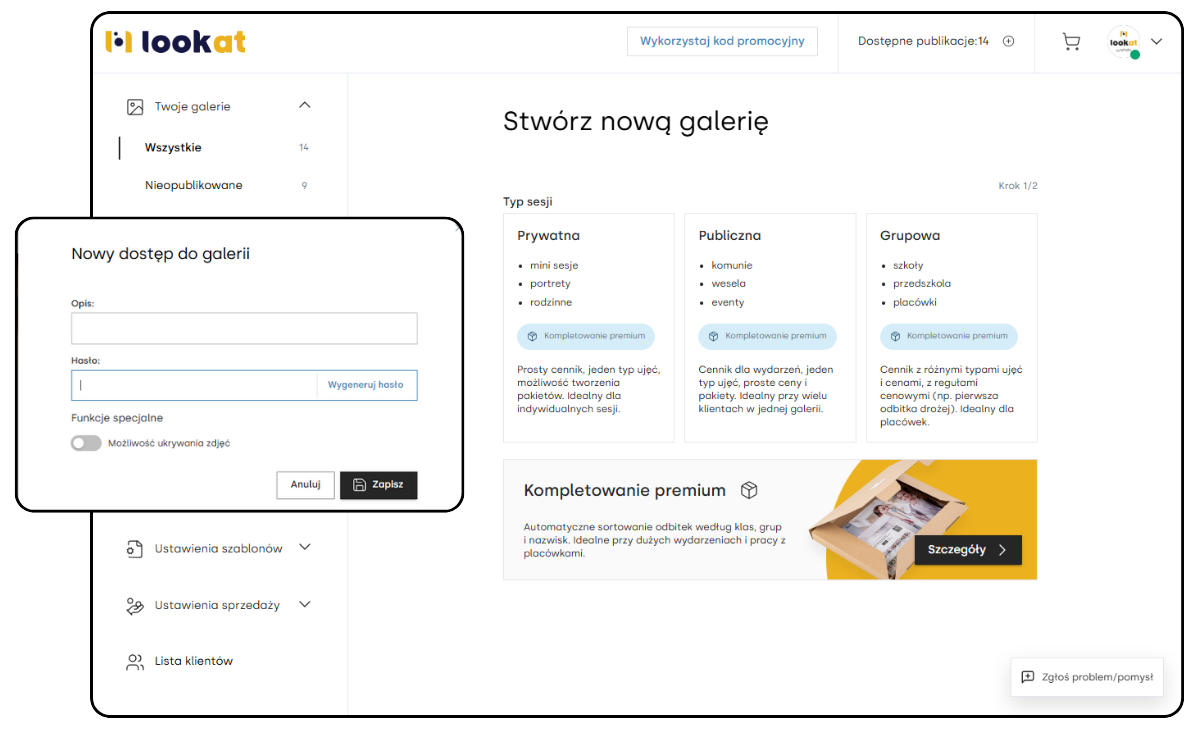Expand Ustawienia sprzedaży section
The height and width of the screenshot is (730, 1200).
point(305,604)
